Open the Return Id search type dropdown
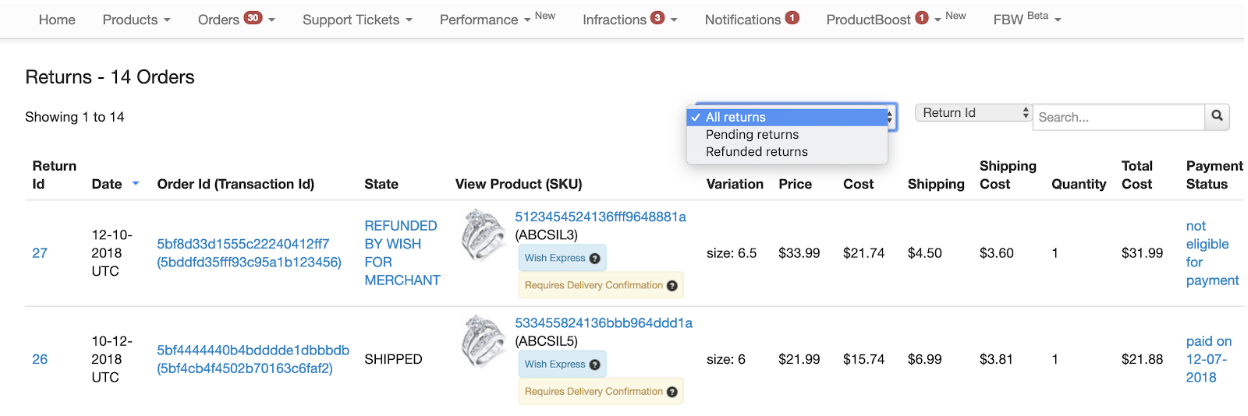 tap(973, 113)
